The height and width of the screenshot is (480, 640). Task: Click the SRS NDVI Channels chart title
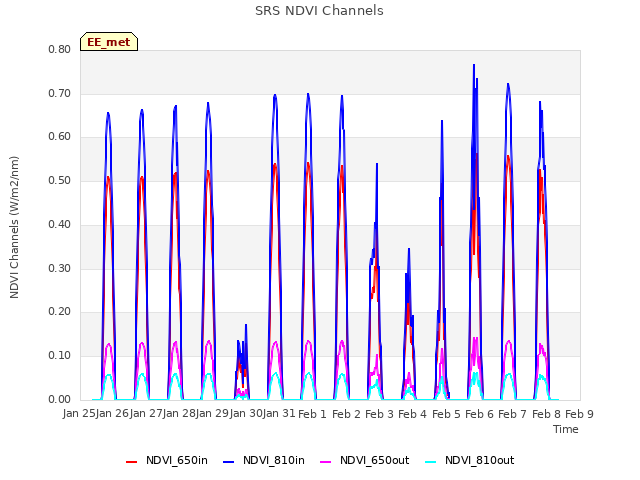tap(319, 11)
